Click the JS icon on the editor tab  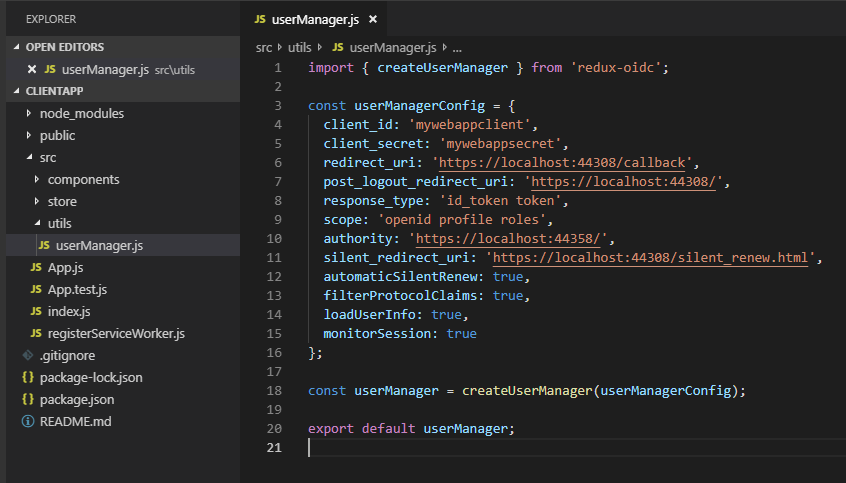click(260, 19)
